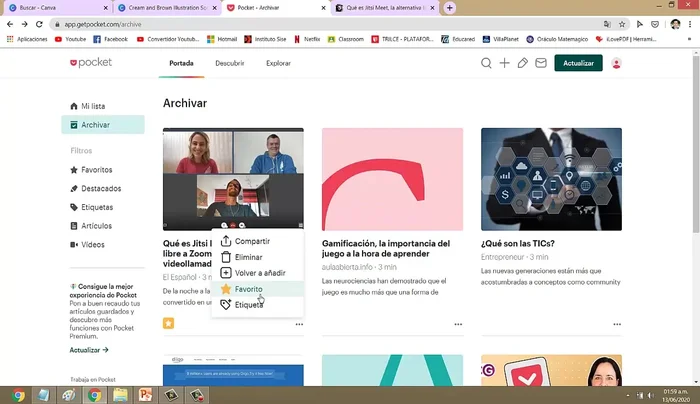
Task: Open Netflix bookmark
Action: [x=307, y=39]
